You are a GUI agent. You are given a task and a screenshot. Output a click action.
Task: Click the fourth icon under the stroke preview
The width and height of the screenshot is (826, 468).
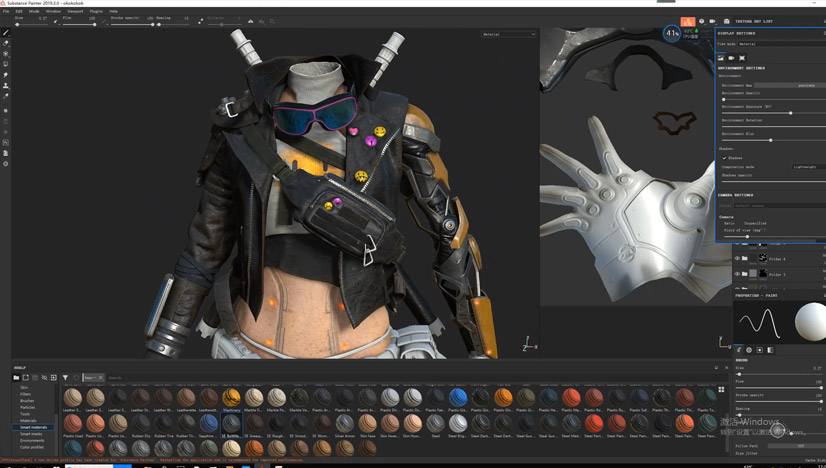click(770, 350)
